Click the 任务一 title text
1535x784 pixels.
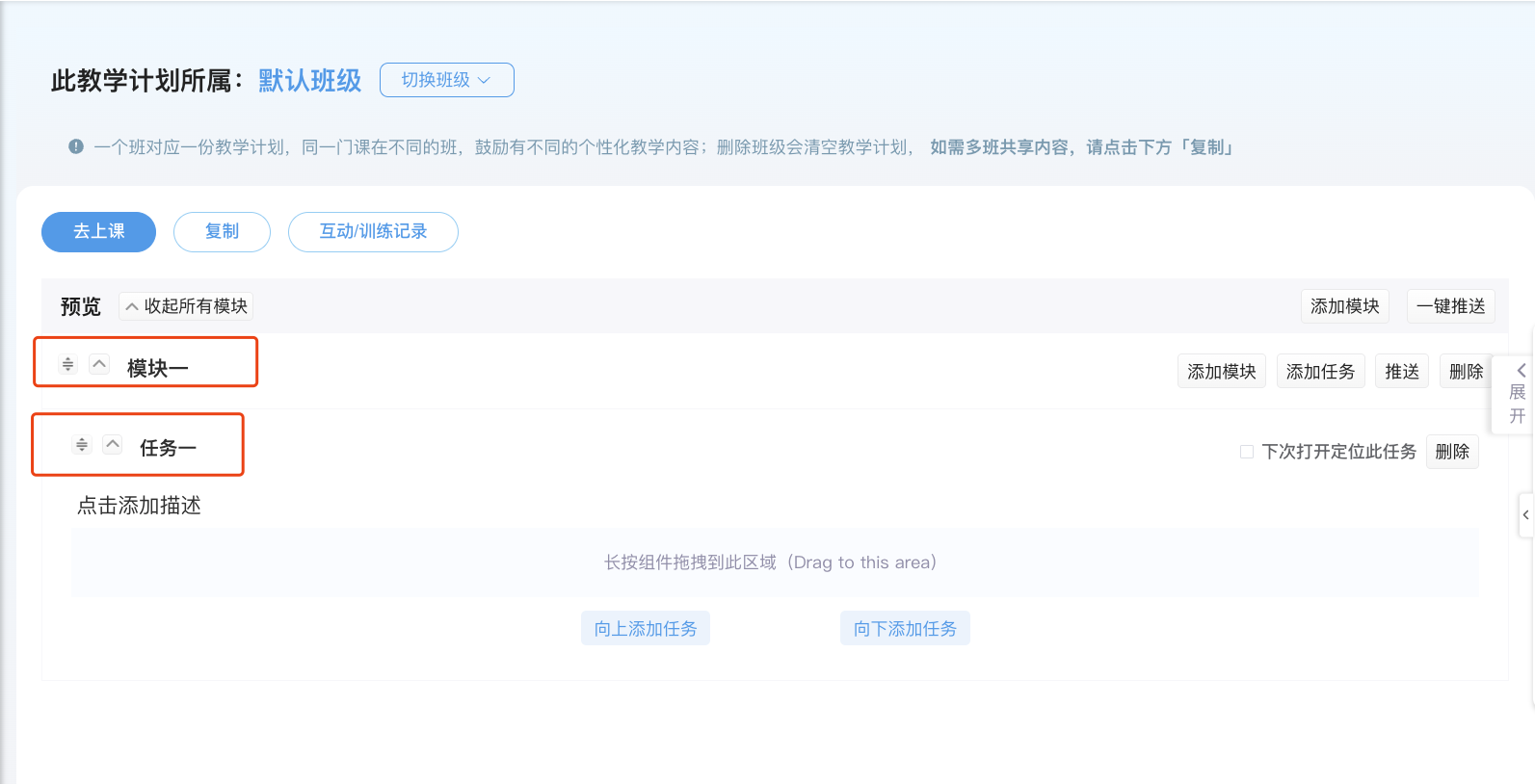tap(169, 448)
